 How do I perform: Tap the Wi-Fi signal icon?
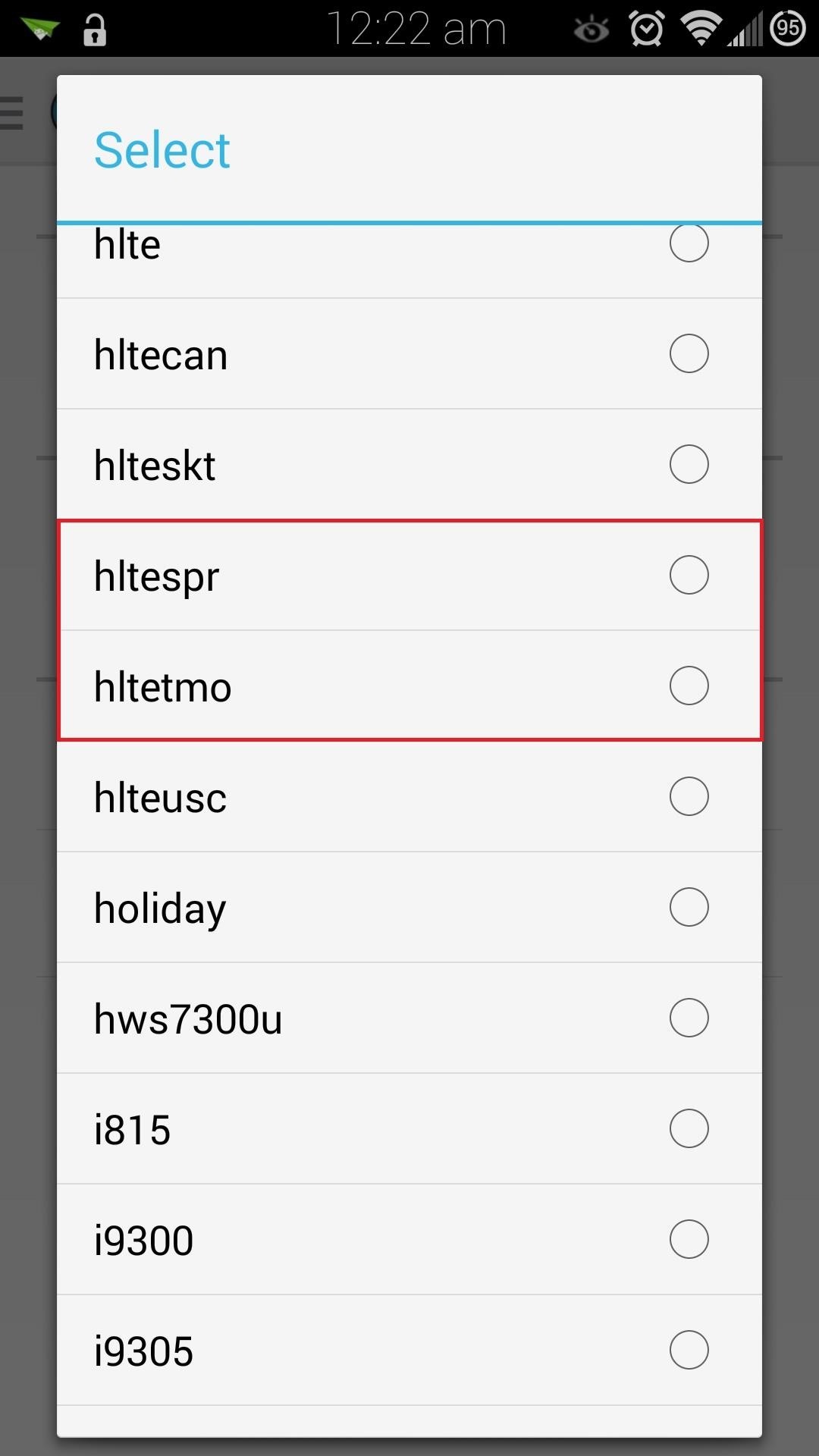coord(701,28)
